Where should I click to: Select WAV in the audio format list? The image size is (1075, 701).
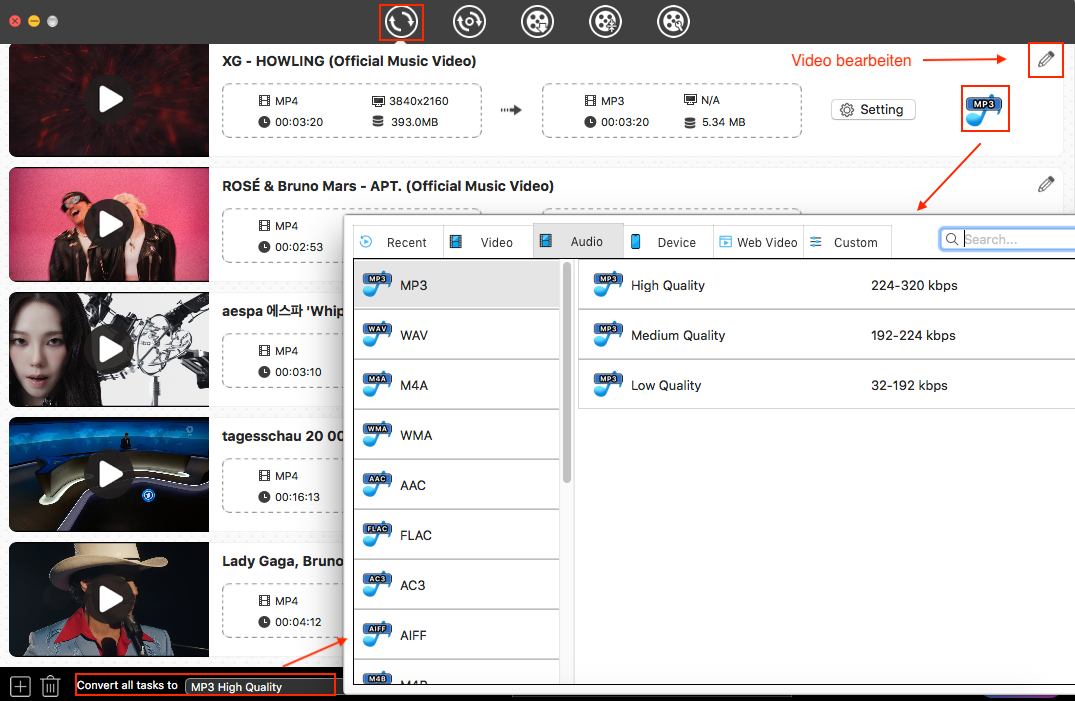457,335
